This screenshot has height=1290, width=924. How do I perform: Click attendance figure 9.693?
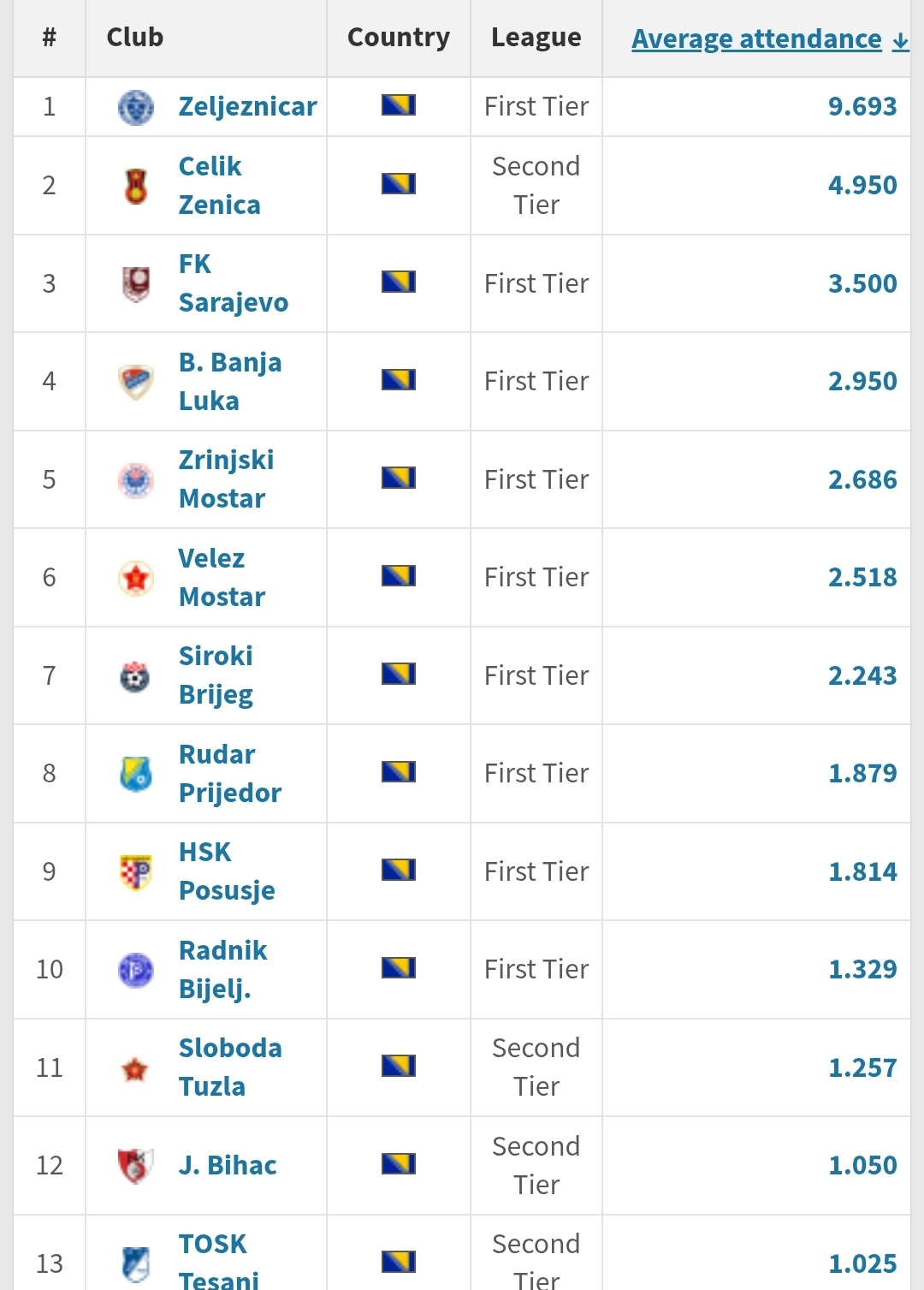[862, 106]
